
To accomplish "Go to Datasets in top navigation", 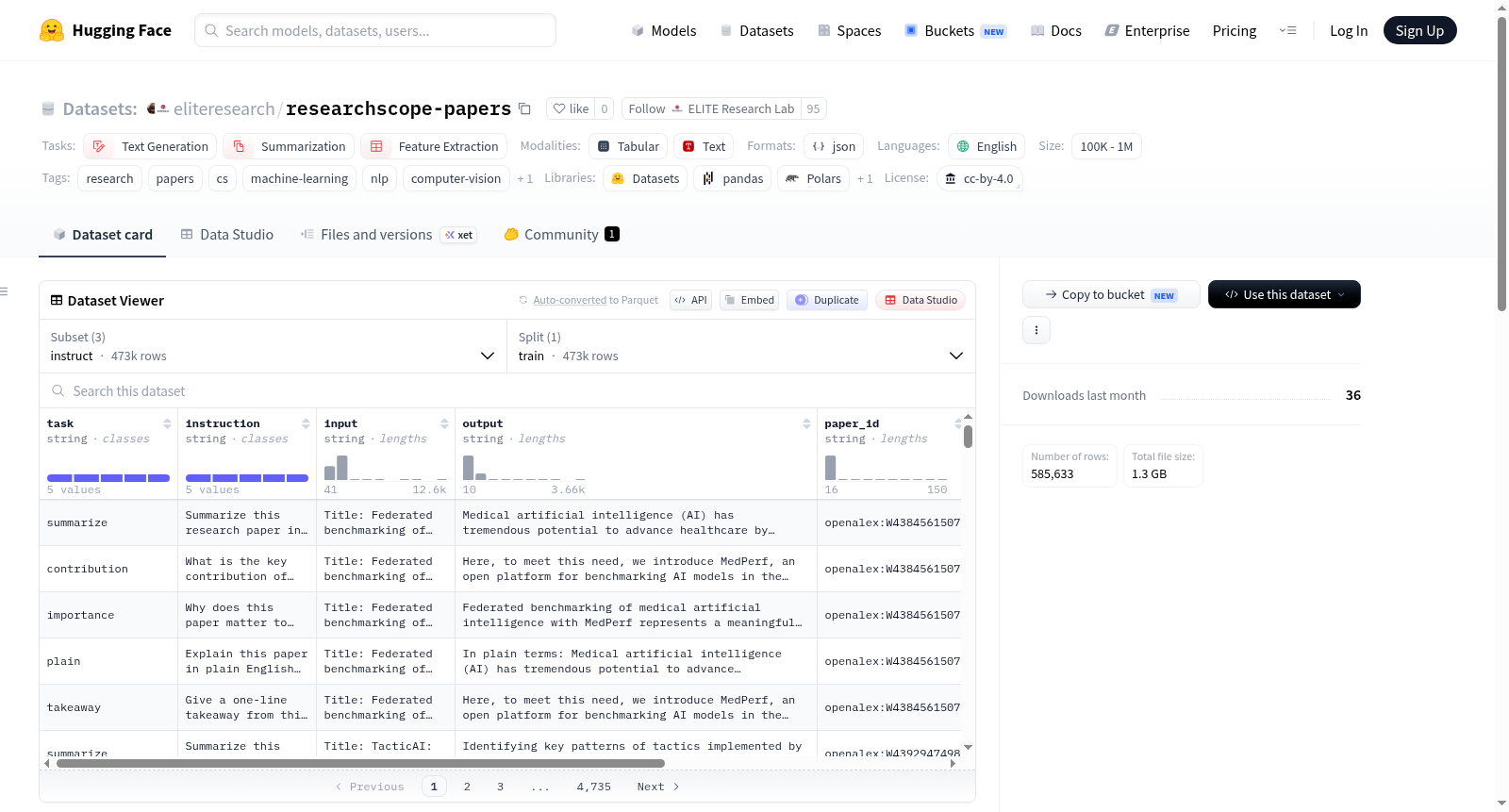I will pos(756,30).
